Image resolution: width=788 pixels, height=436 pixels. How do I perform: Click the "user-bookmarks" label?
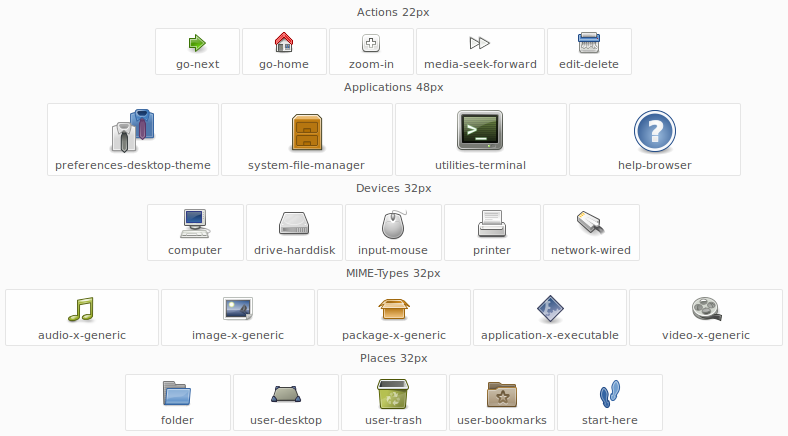pos(502,420)
